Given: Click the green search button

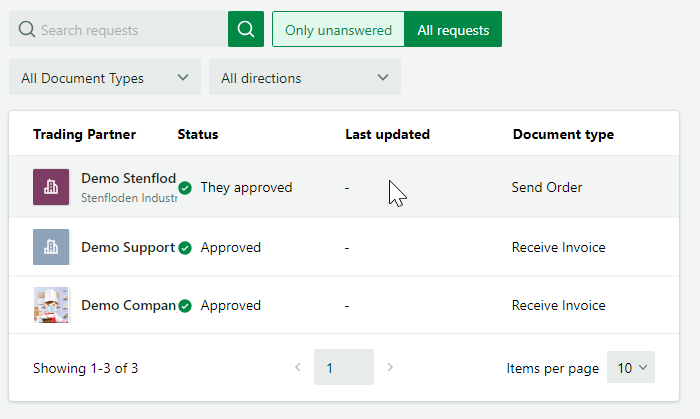Looking at the screenshot, I should coord(246,29).
